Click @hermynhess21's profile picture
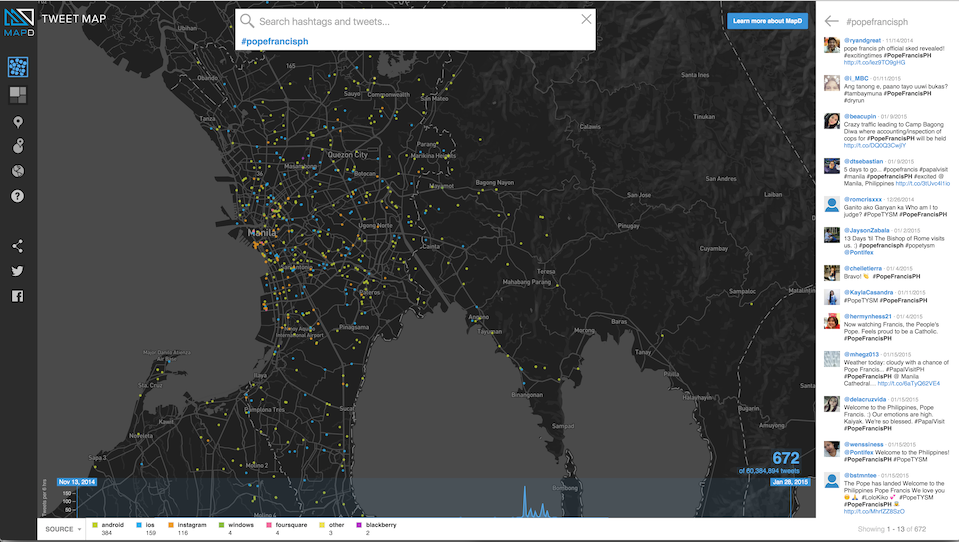The image size is (959, 542). 832,321
